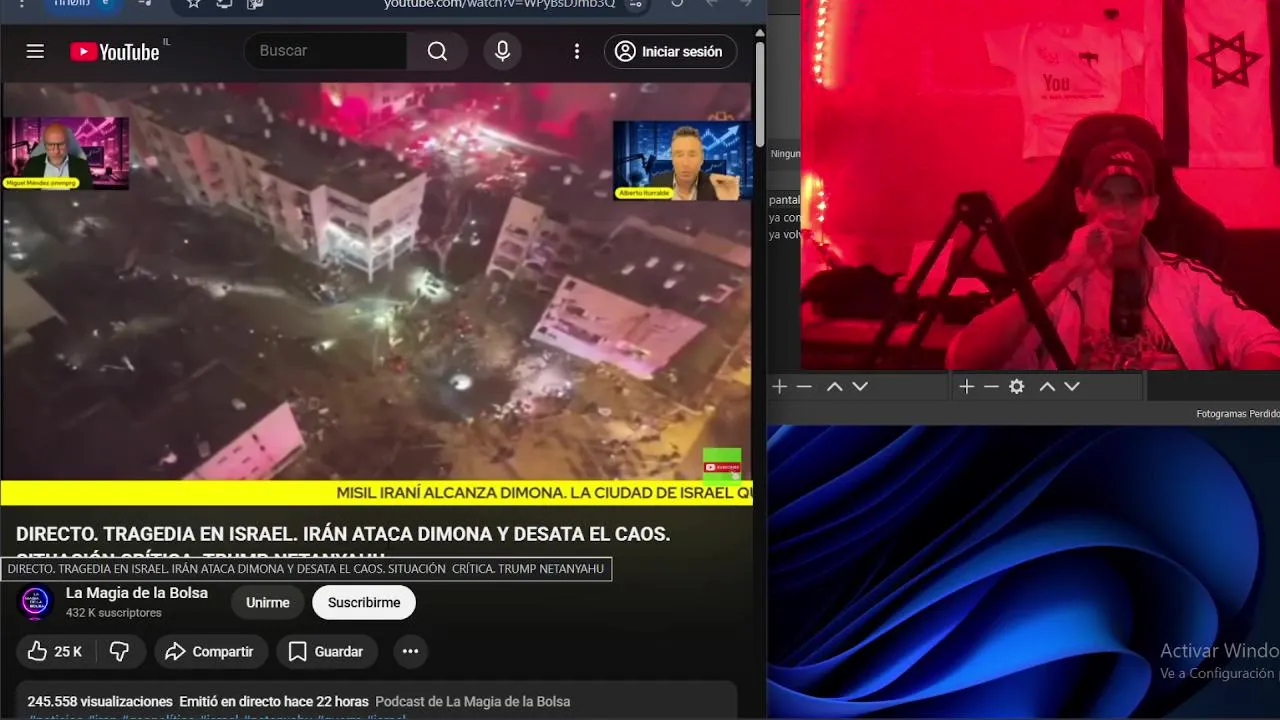Move scene up in OBS scenes panel
The height and width of the screenshot is (720, 1280).
(x=834, y=386)
